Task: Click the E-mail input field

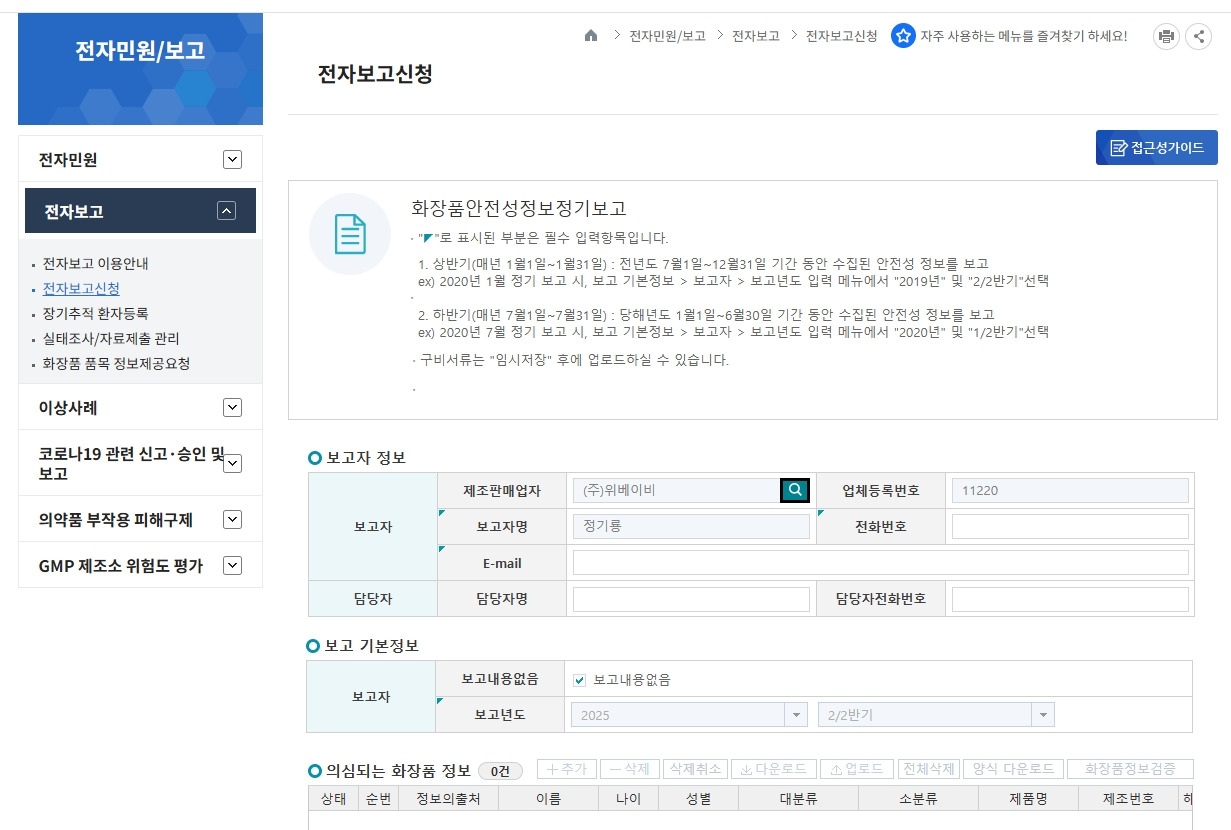Action: (x=880, y=562)
